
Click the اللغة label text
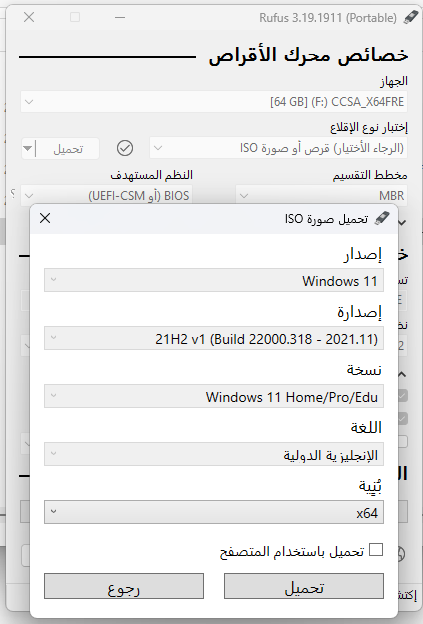[x=366, y=428]
